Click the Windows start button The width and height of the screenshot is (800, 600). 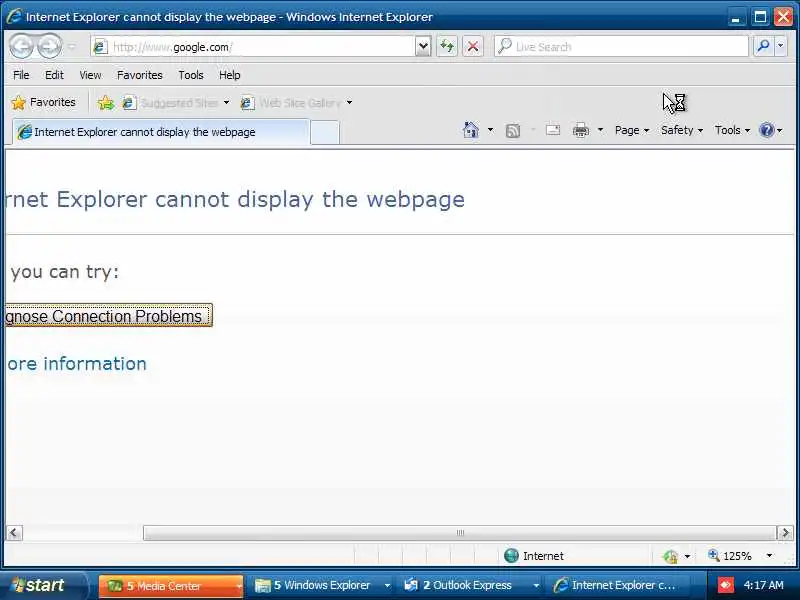(43, 585)
